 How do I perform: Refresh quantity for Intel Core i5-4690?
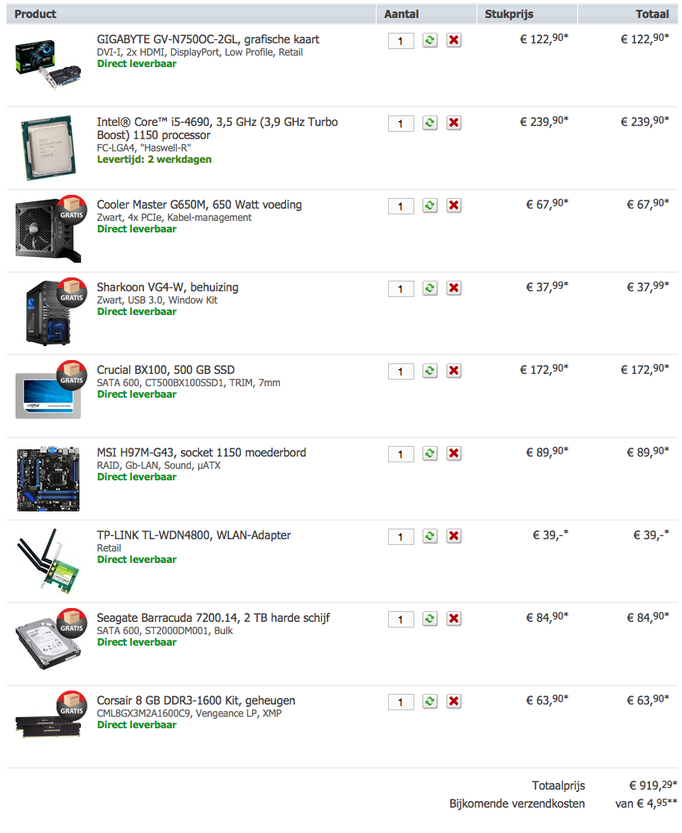tap(430, 123)
